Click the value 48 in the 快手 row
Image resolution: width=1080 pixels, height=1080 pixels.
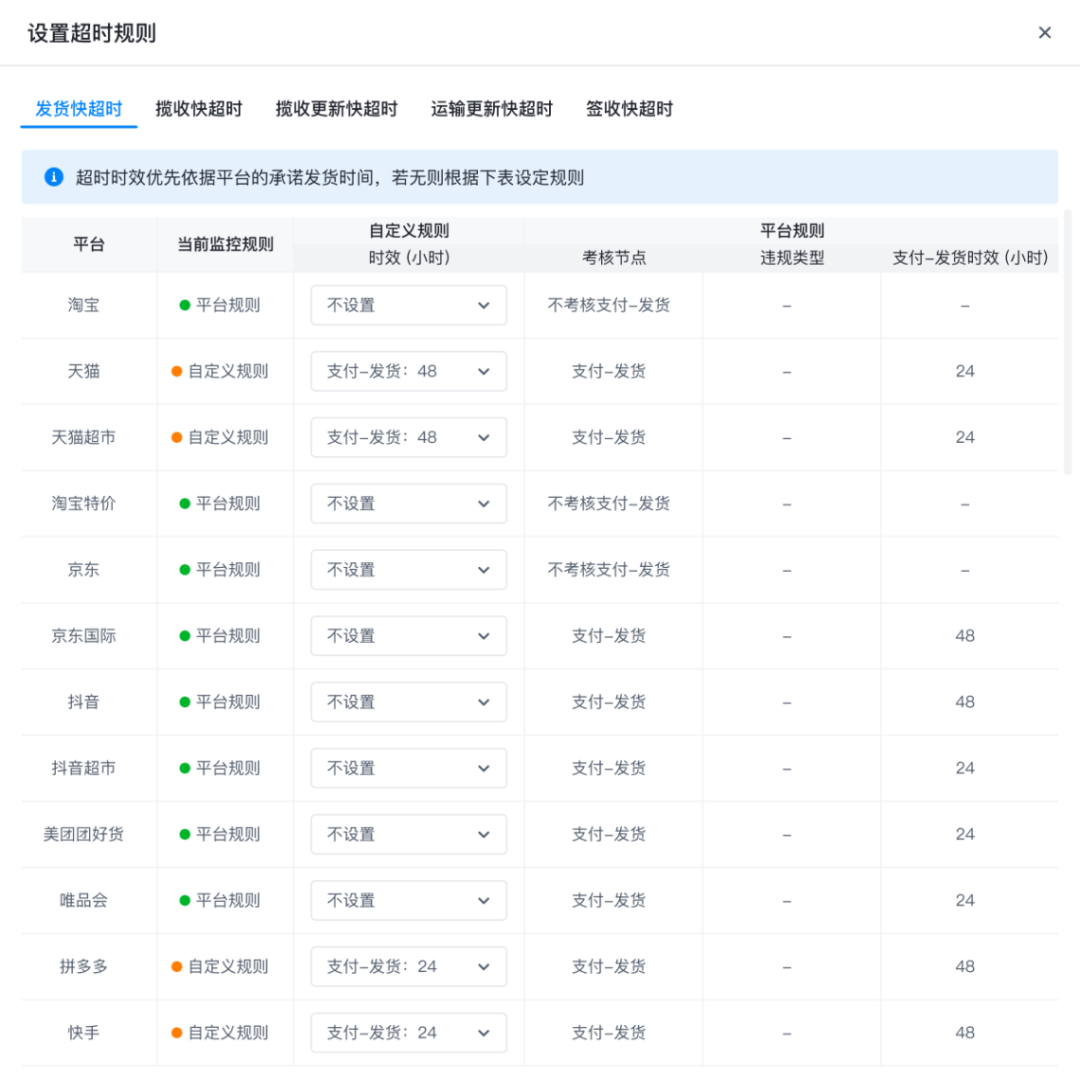tap(965, 1032)
